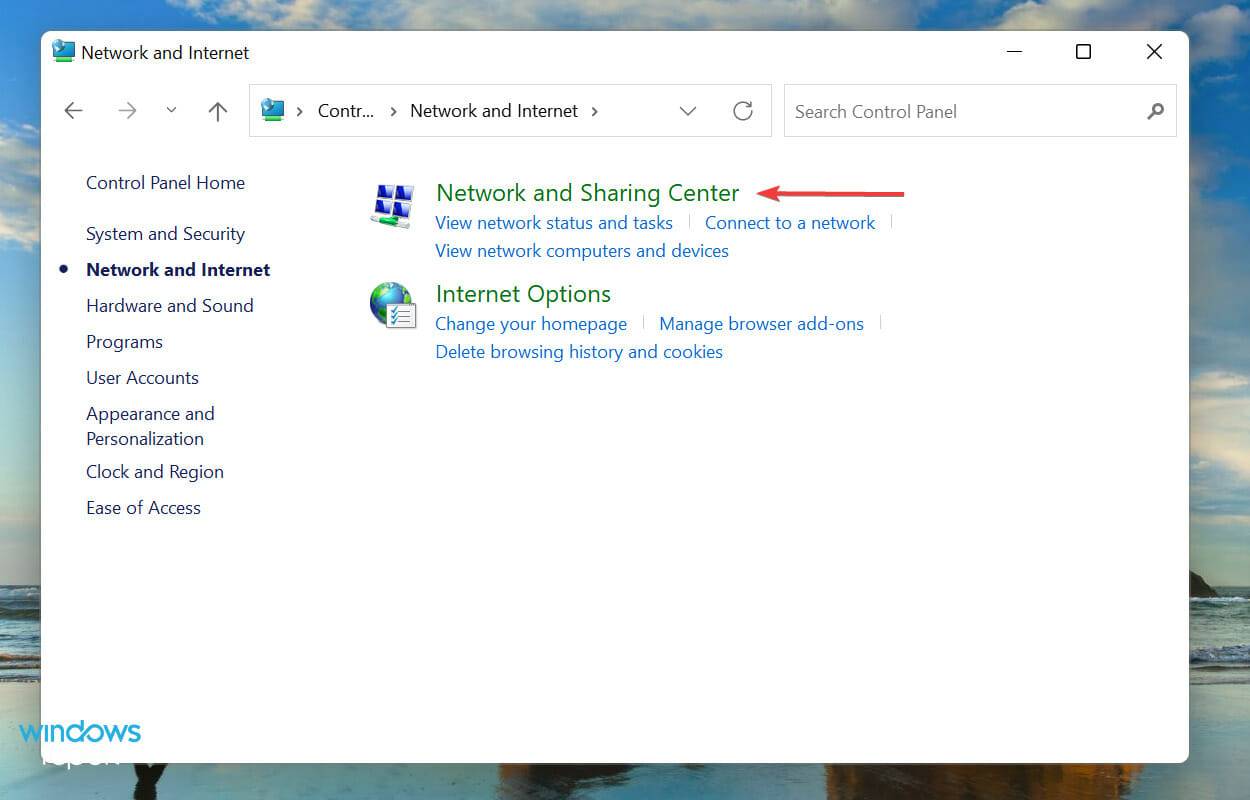Open Change your homepage link
This screenshot has height=800, width=1250.
[x=531, y=323]
